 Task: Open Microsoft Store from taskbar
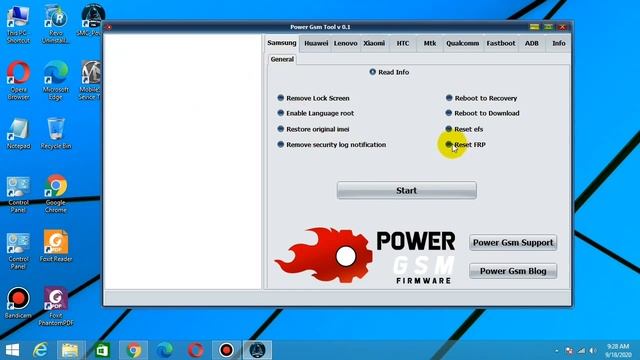click(x=102, y=350)
